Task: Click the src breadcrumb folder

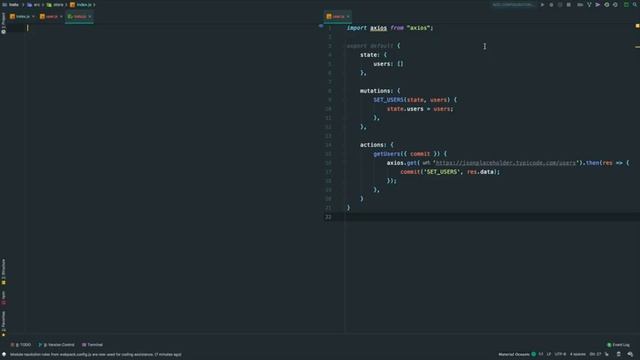Action: [x=34, y=5]
